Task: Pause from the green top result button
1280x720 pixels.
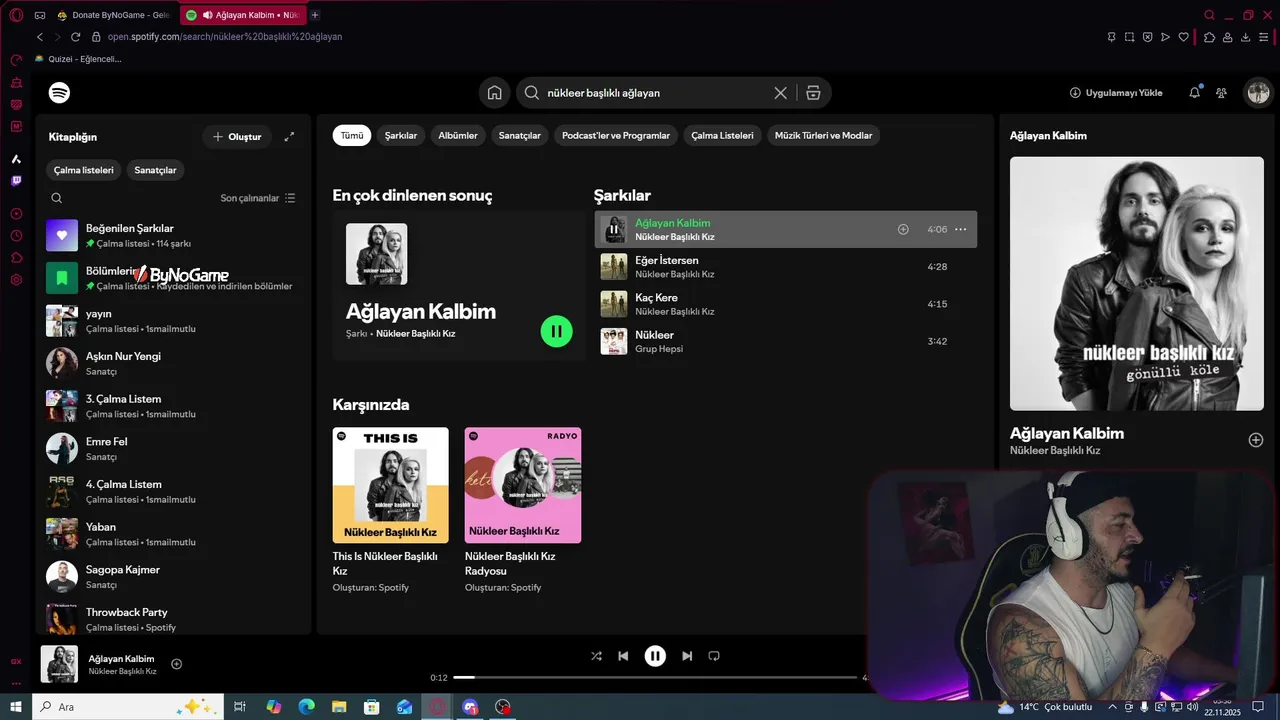Action: (556, 331)
